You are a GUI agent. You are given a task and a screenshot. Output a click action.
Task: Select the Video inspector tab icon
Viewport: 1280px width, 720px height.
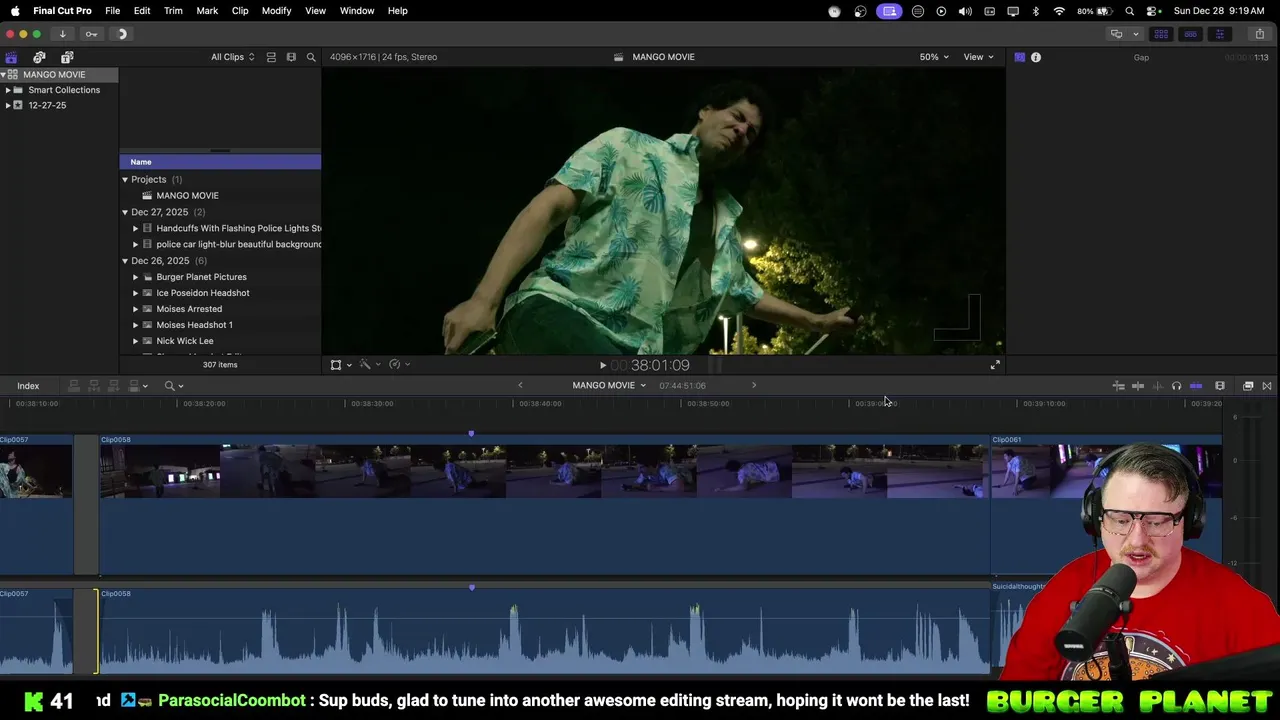(x=1019, y=57)
